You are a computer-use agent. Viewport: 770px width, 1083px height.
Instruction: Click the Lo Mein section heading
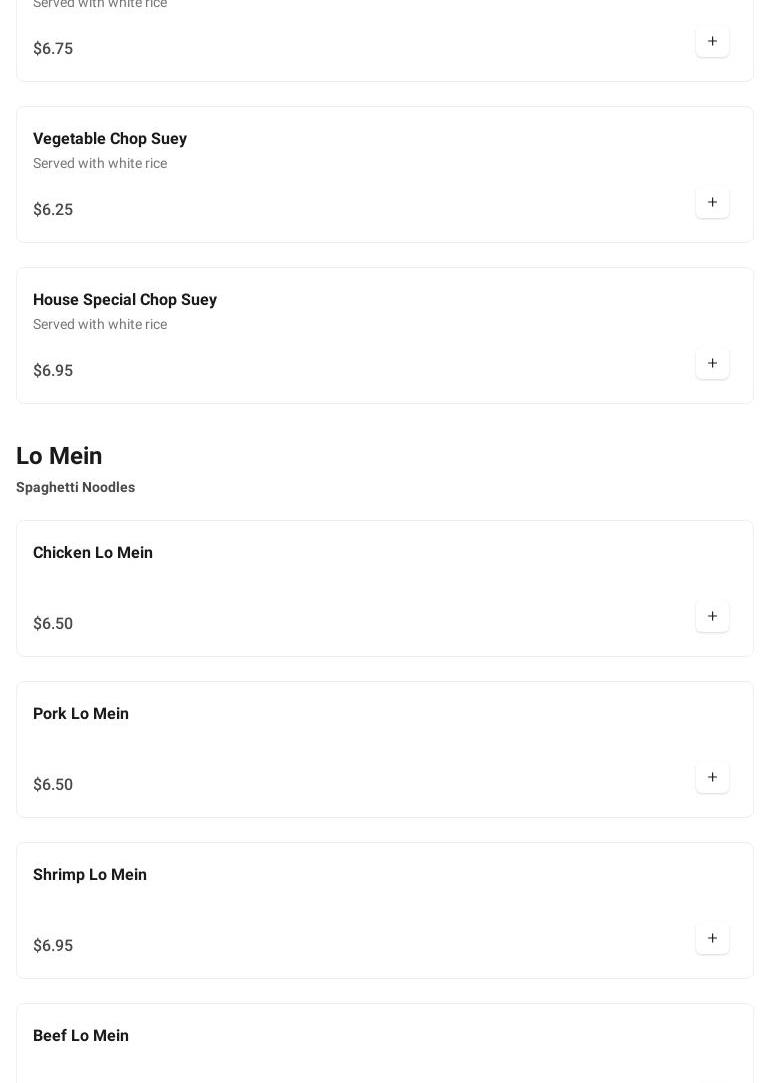[59, 456]
